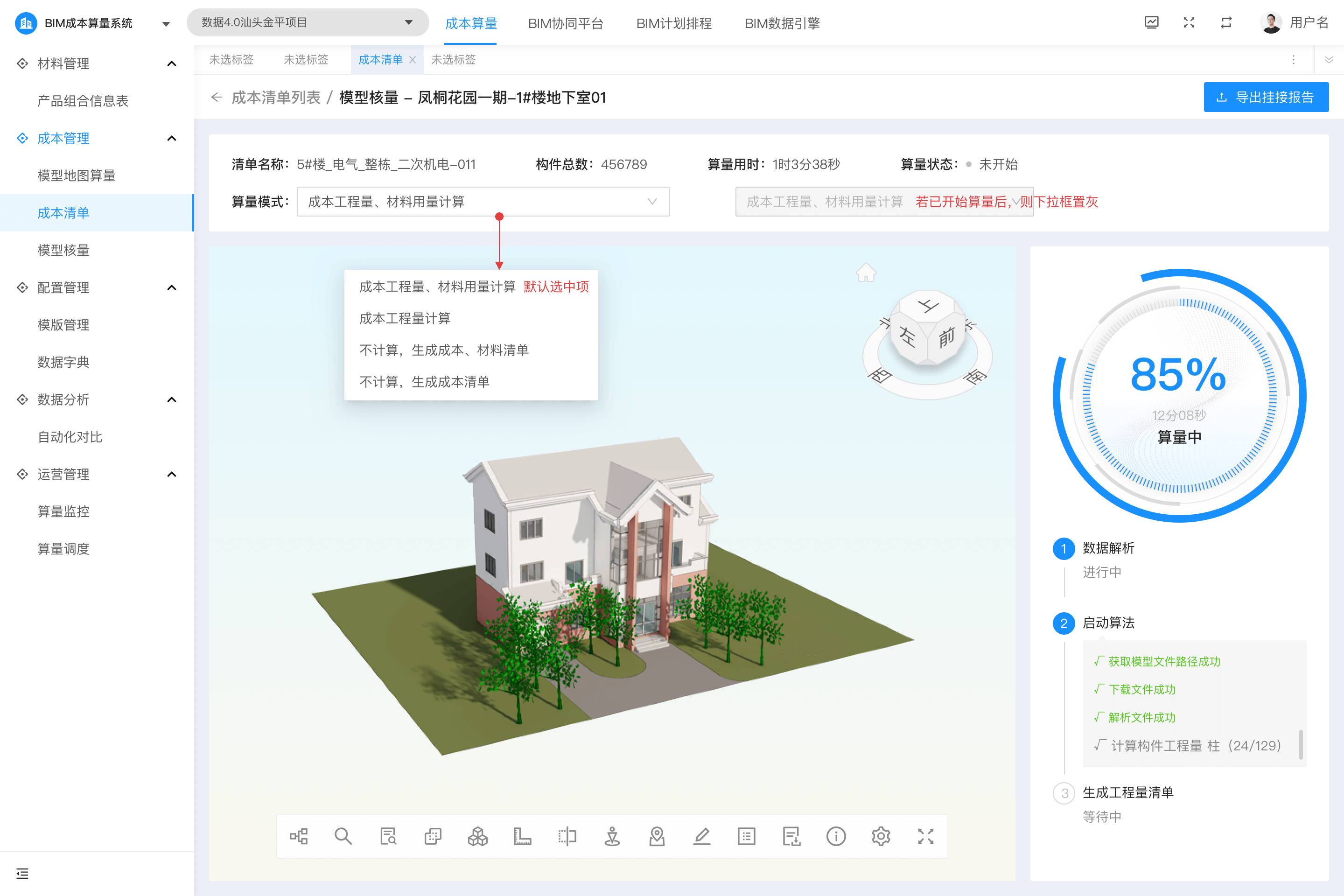Screen dimensions: 1344x896
Task: Activate the section clipping plane tool
Action: pos(567,837)
